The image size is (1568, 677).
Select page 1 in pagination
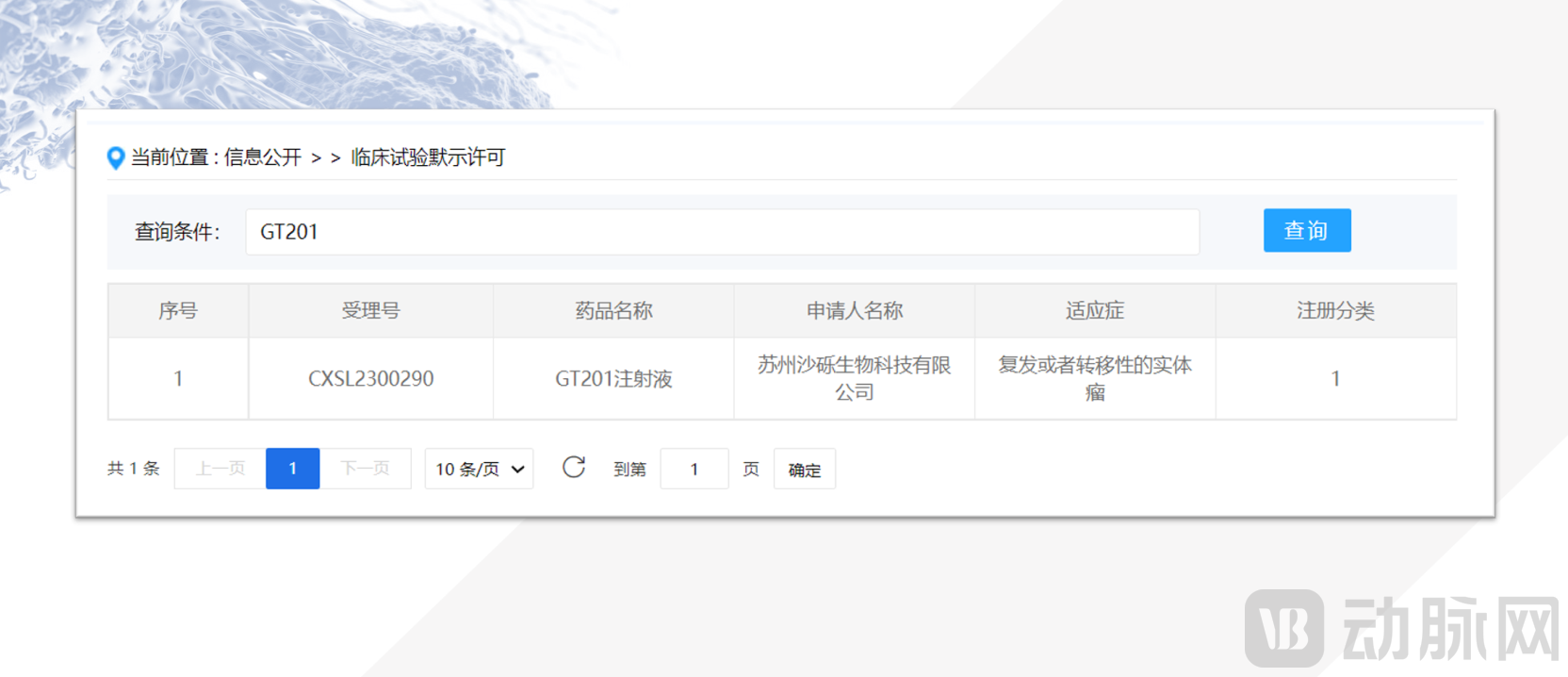[293, 469]
